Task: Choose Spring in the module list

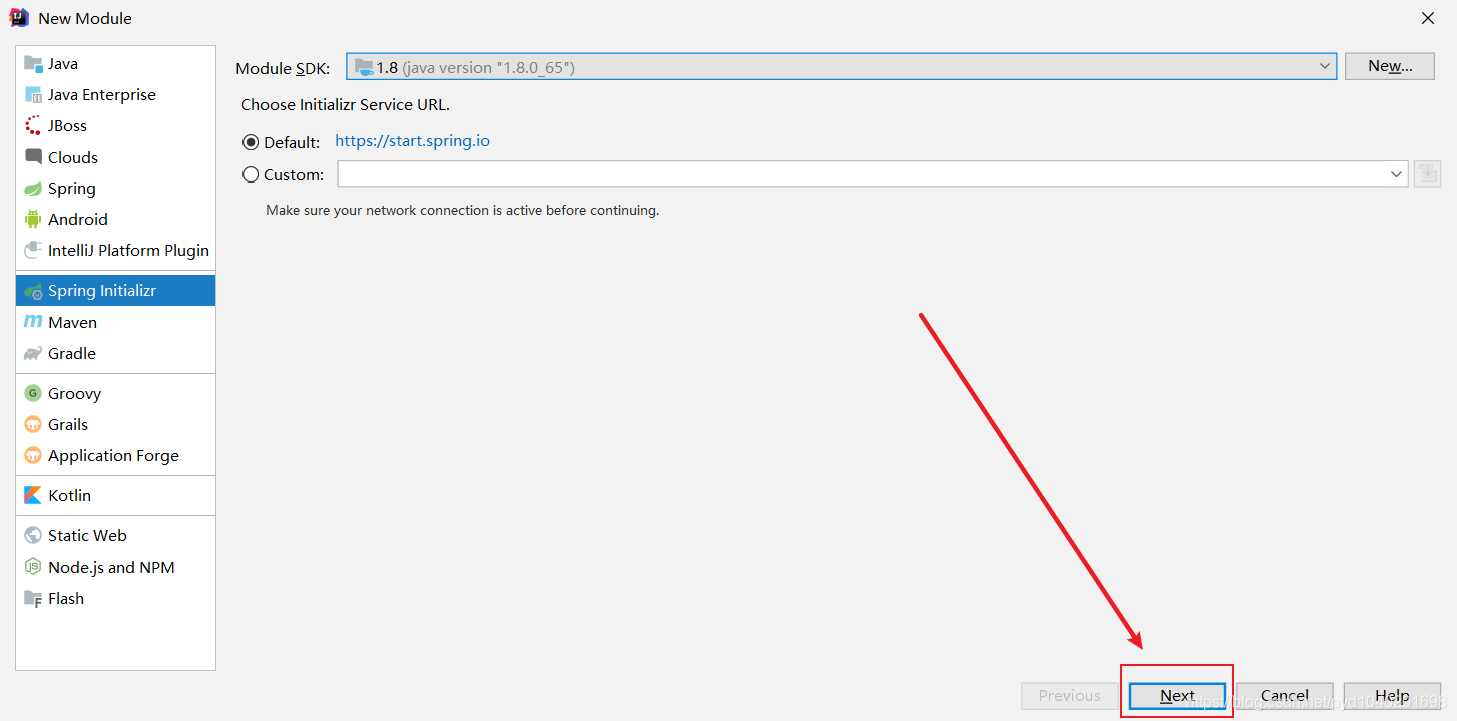Action: [x=116, y=189]
